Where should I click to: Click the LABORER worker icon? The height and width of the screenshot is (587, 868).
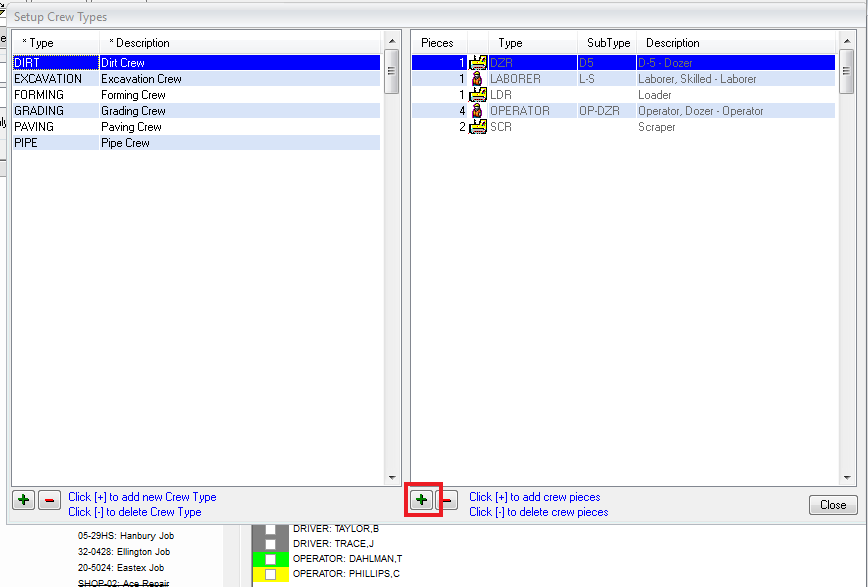(477, 78)
